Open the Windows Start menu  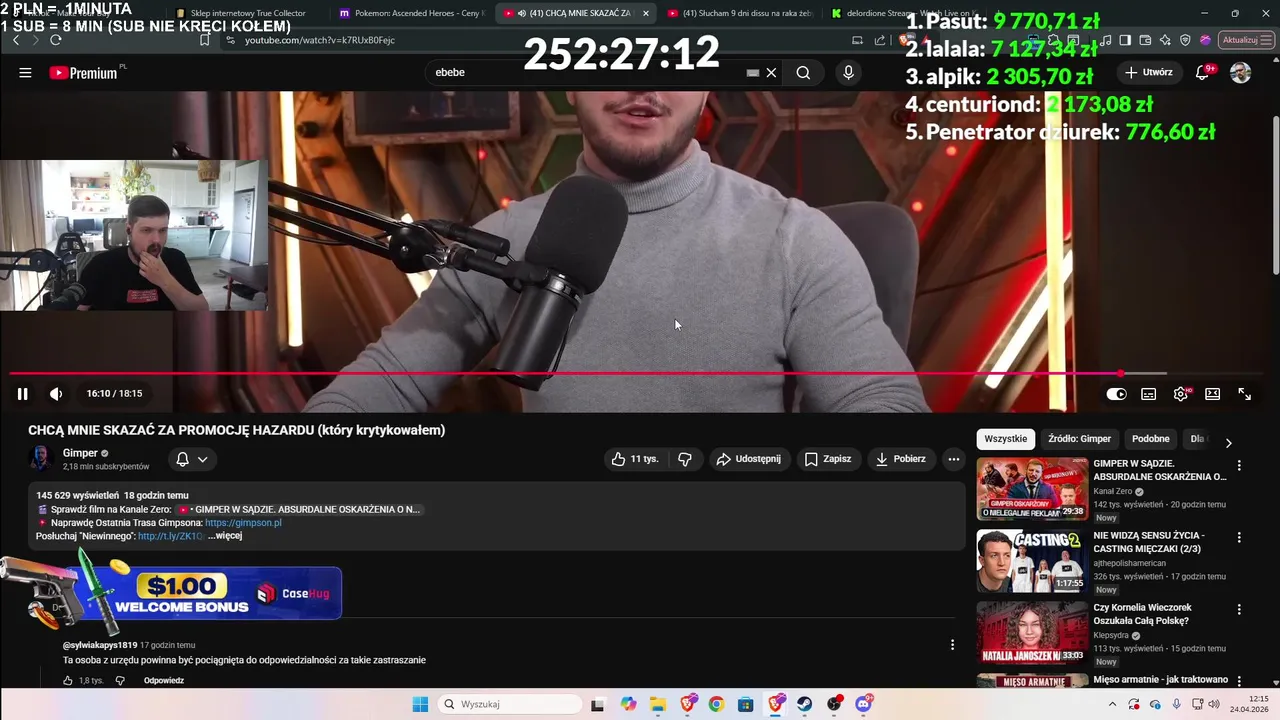pyautogui.click(x=420, y=704)
